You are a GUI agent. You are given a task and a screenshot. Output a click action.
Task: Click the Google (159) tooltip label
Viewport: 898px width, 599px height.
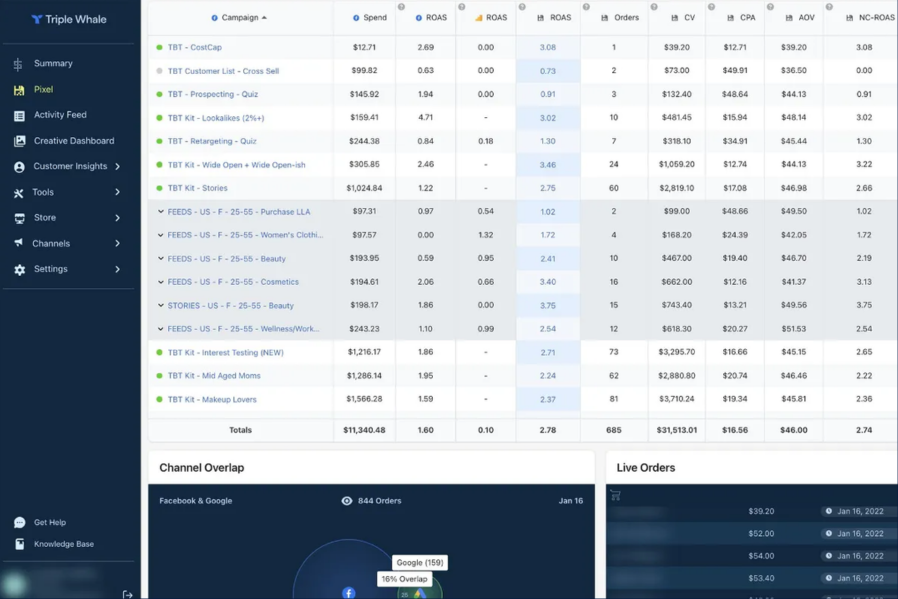point(420,562)
